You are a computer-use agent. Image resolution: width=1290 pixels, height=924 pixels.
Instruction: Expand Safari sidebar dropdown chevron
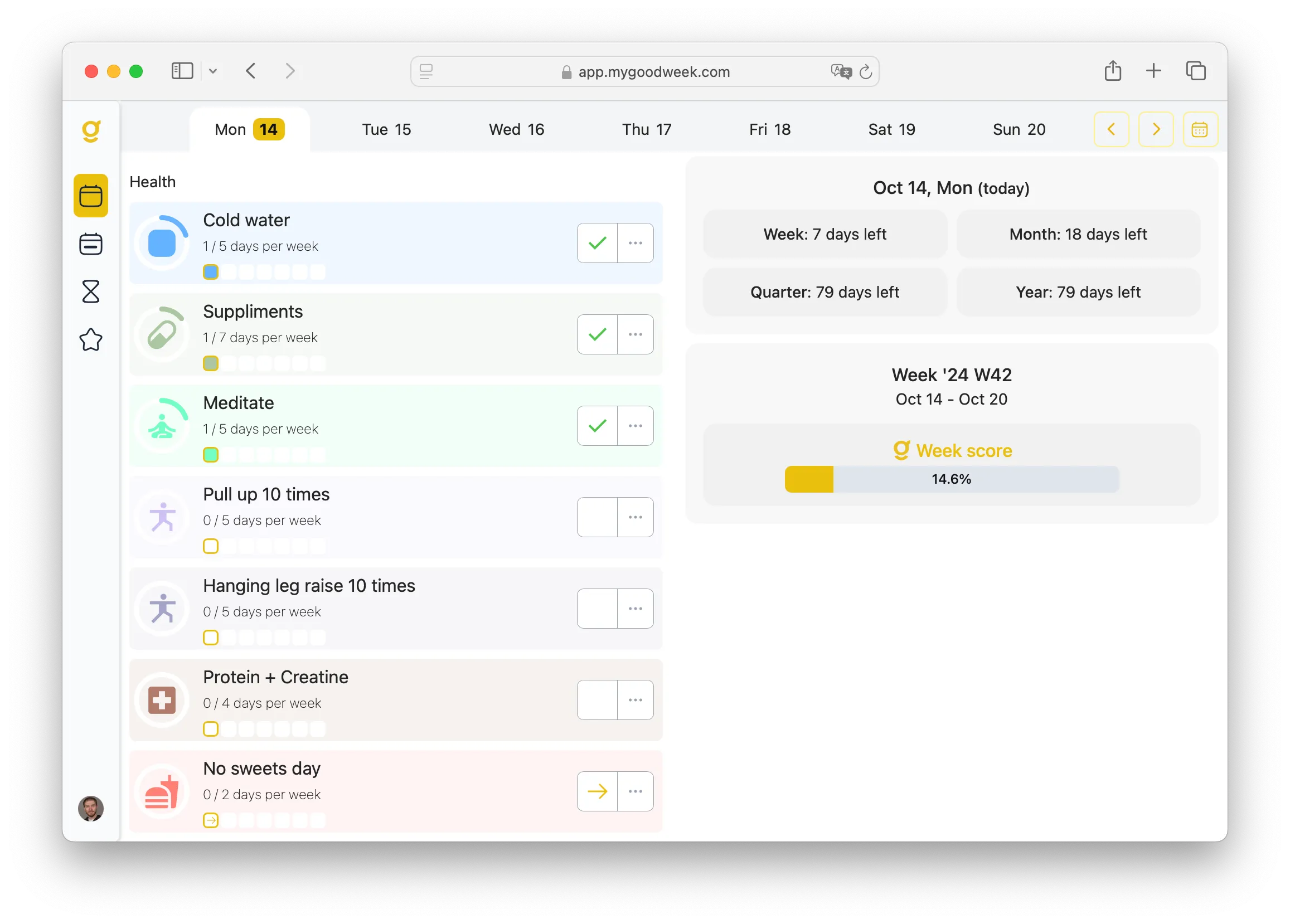pyautogui.click(x=213, y=72)
